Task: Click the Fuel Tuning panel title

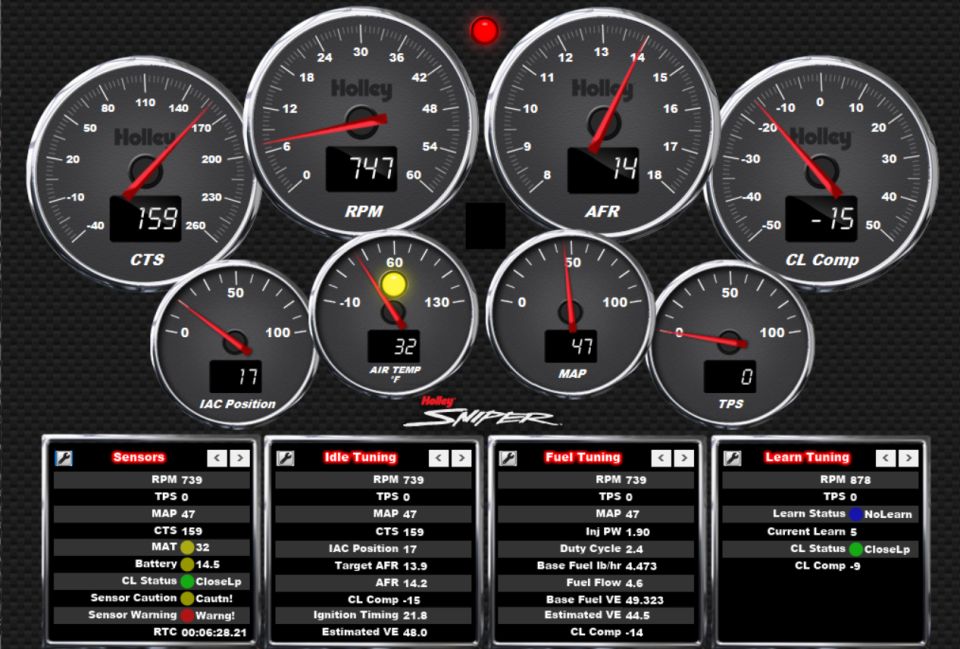Action: click(583, 457)
